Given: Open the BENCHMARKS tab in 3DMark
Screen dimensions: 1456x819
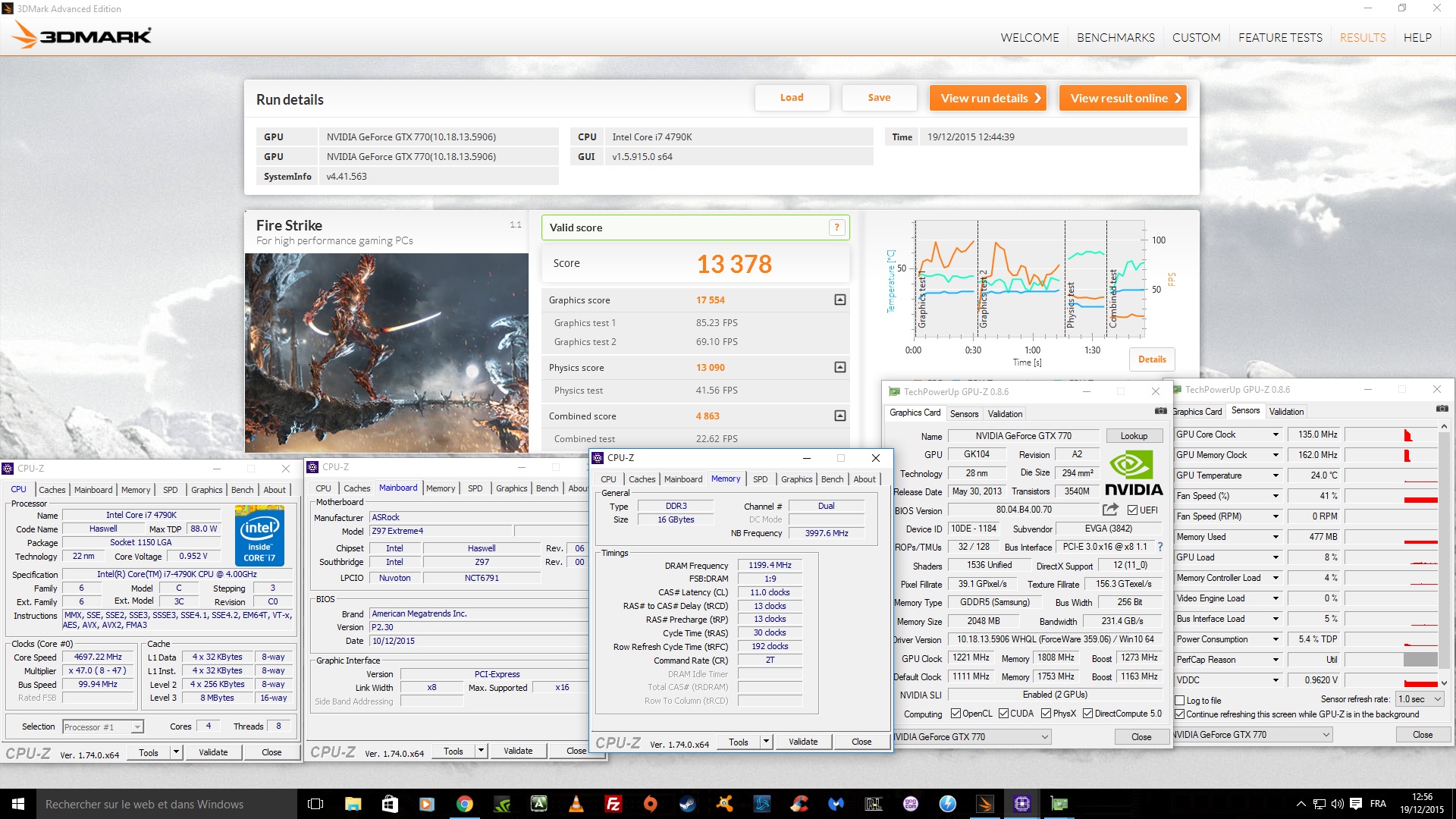Looking at the screenshot, I should 1116,37.
